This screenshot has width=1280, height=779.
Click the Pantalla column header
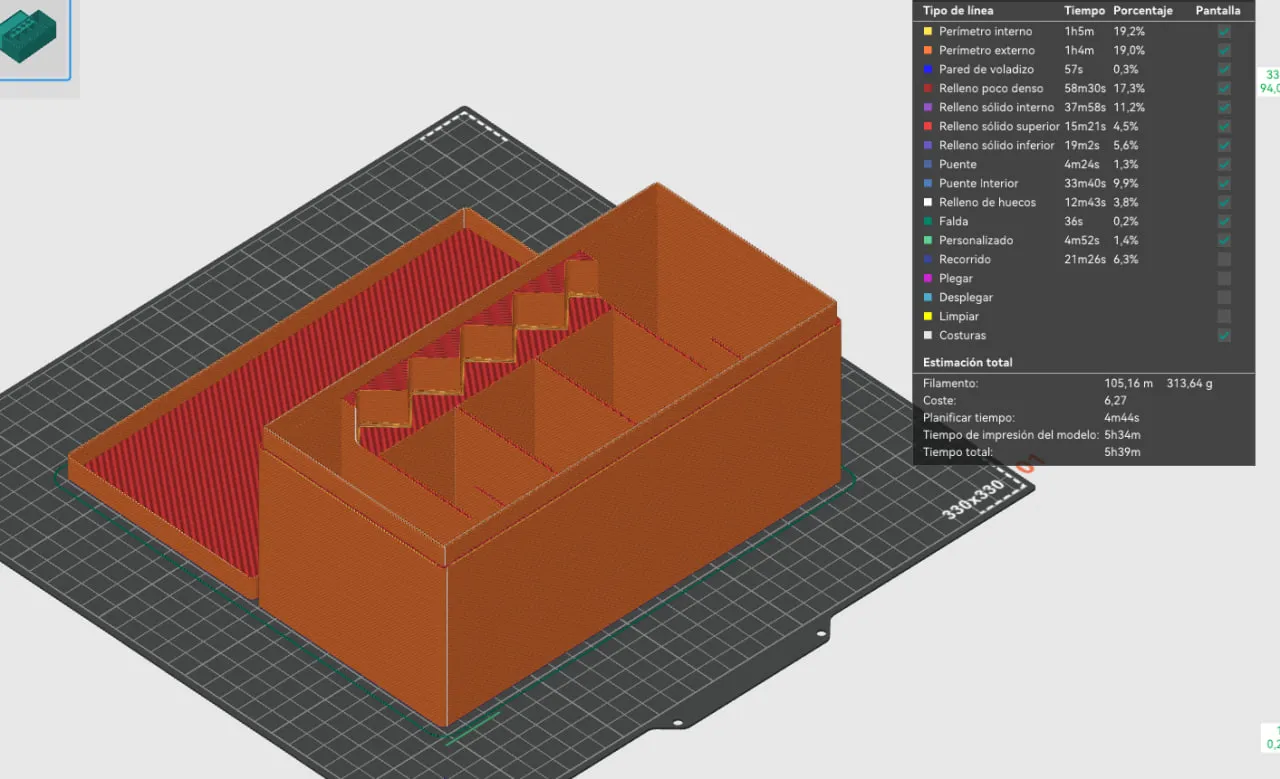click(1218, 10)
